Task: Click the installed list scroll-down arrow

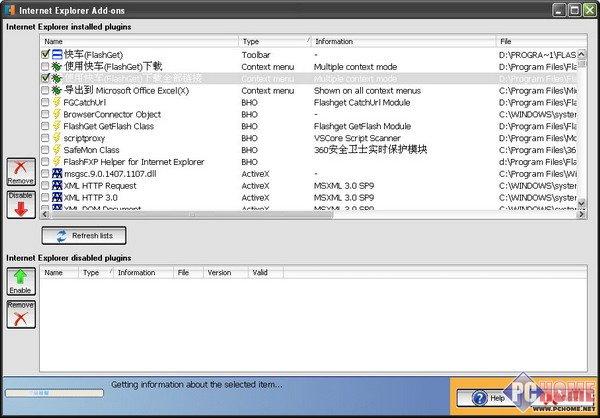Action: pyautogui.click(x=582, y=203)
